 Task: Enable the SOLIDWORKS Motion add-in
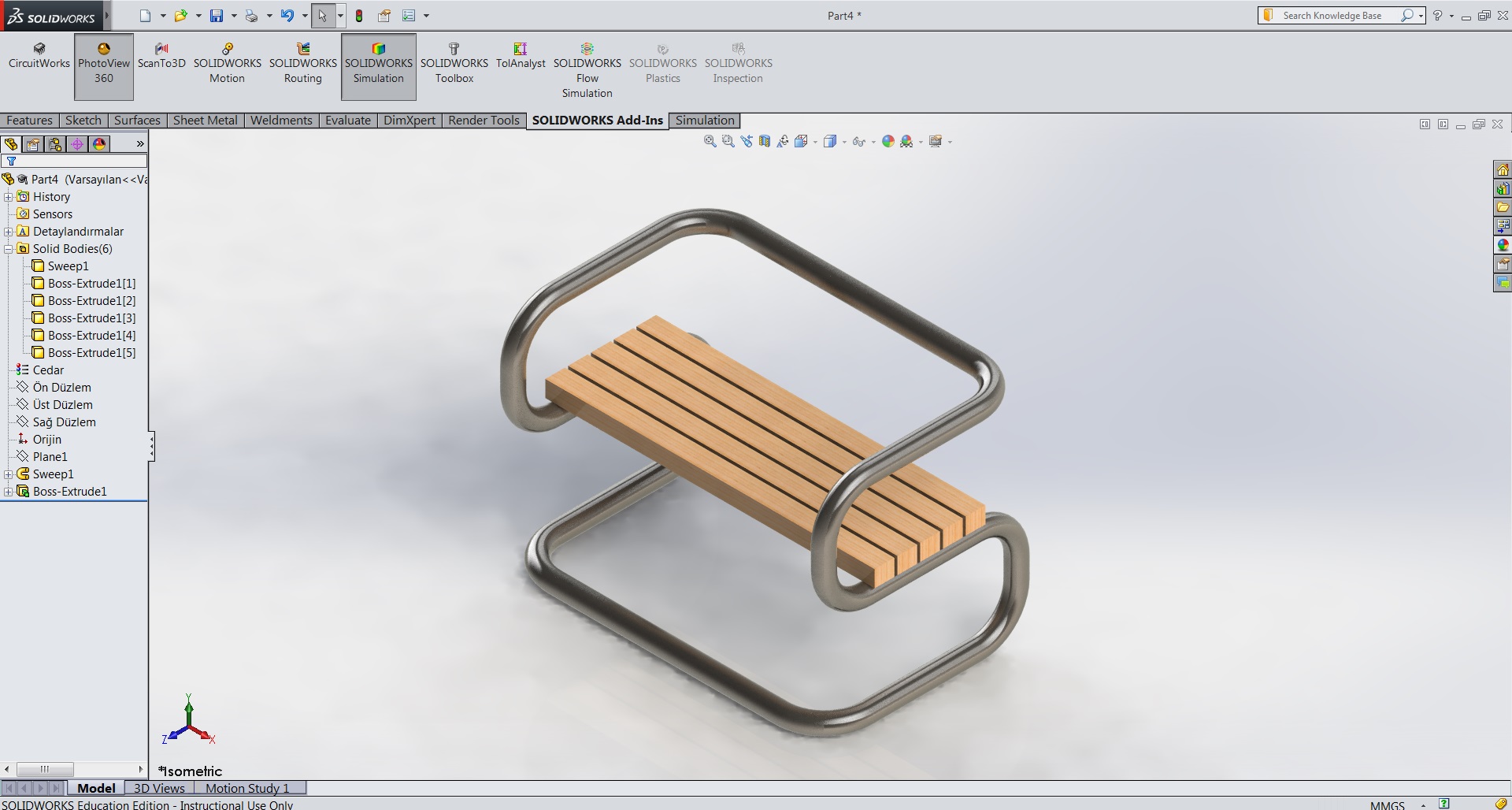(228, 63)
